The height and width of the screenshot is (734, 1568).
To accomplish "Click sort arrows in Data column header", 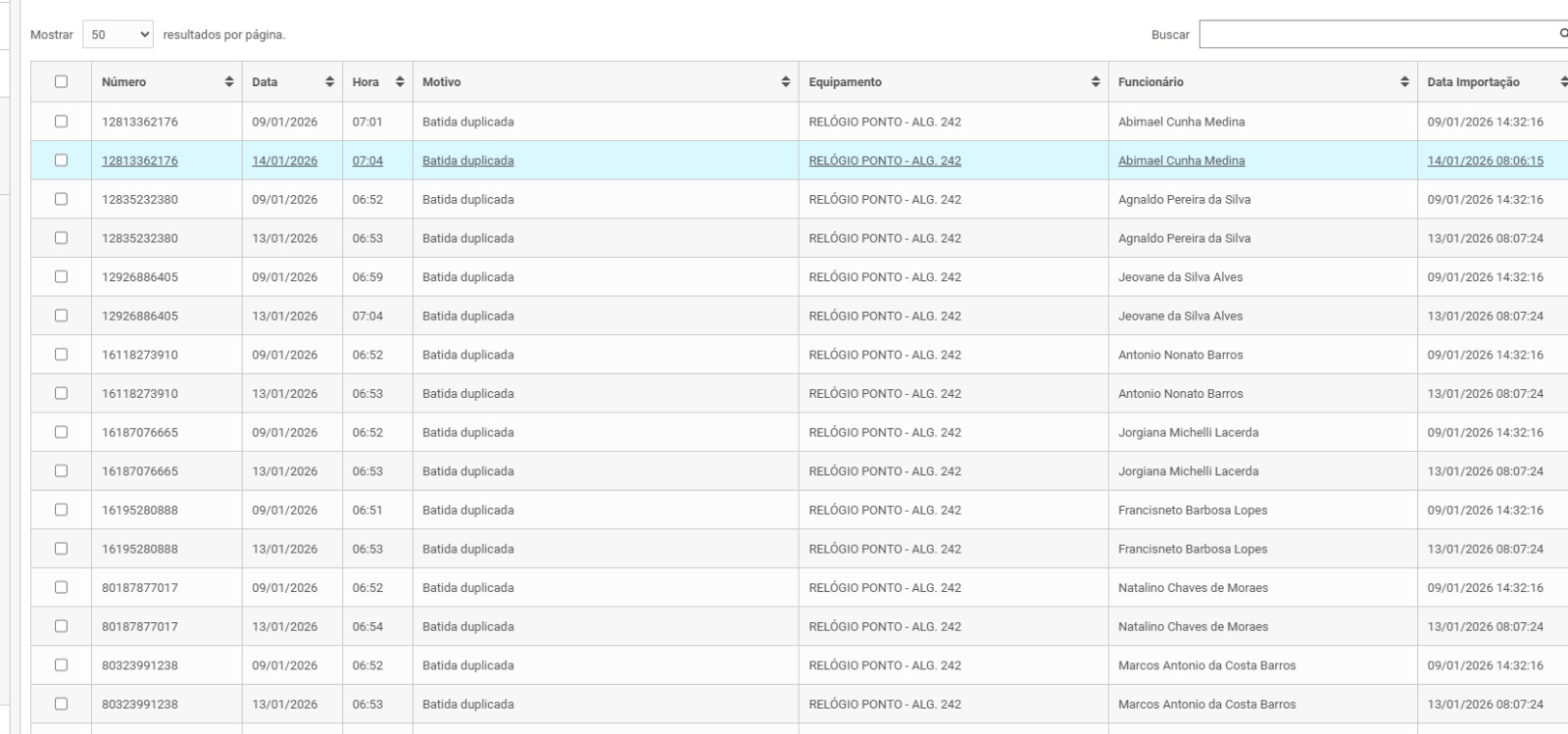I will pos(330,82).
